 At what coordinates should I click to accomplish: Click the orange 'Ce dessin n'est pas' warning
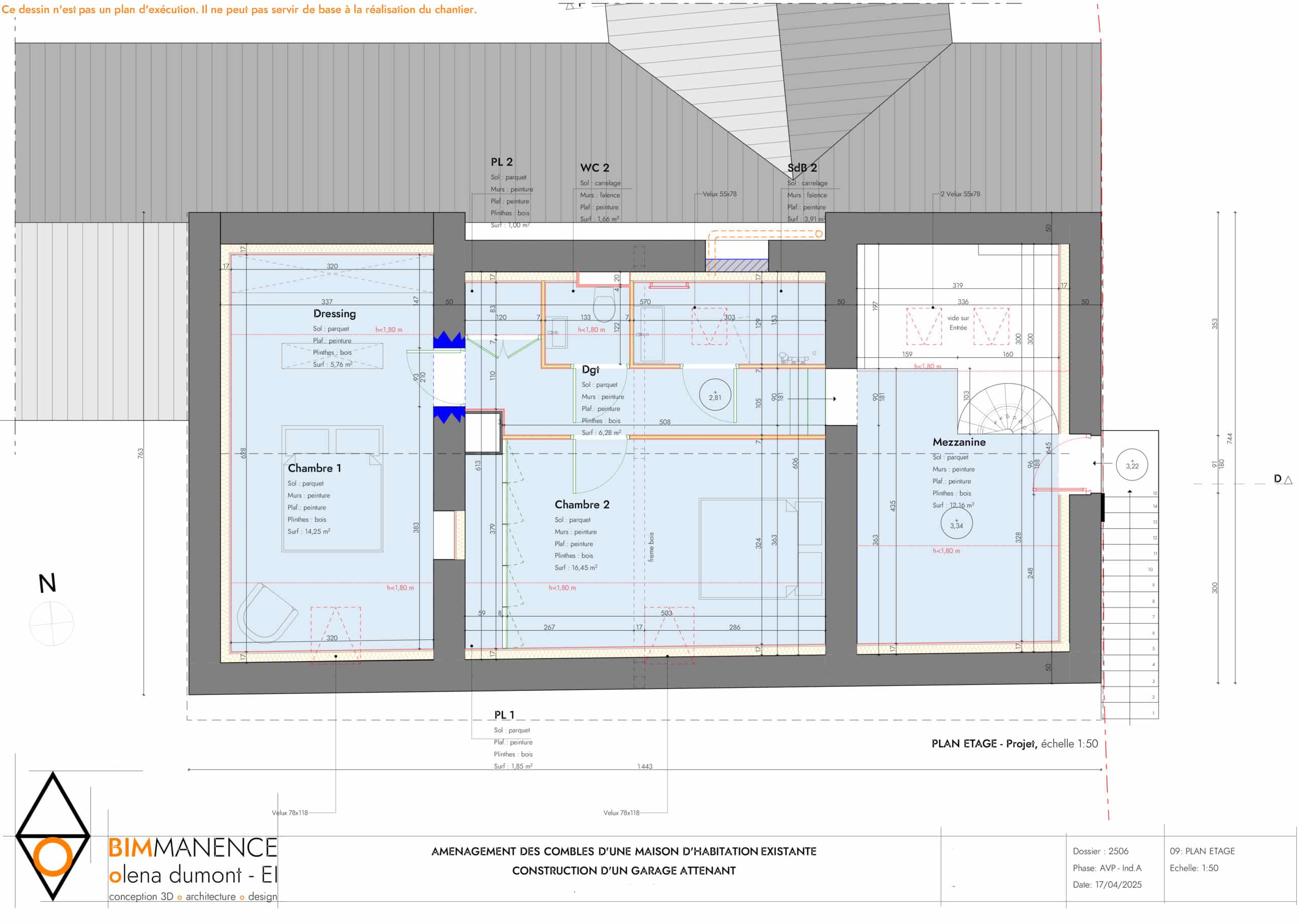pos(239,10)
